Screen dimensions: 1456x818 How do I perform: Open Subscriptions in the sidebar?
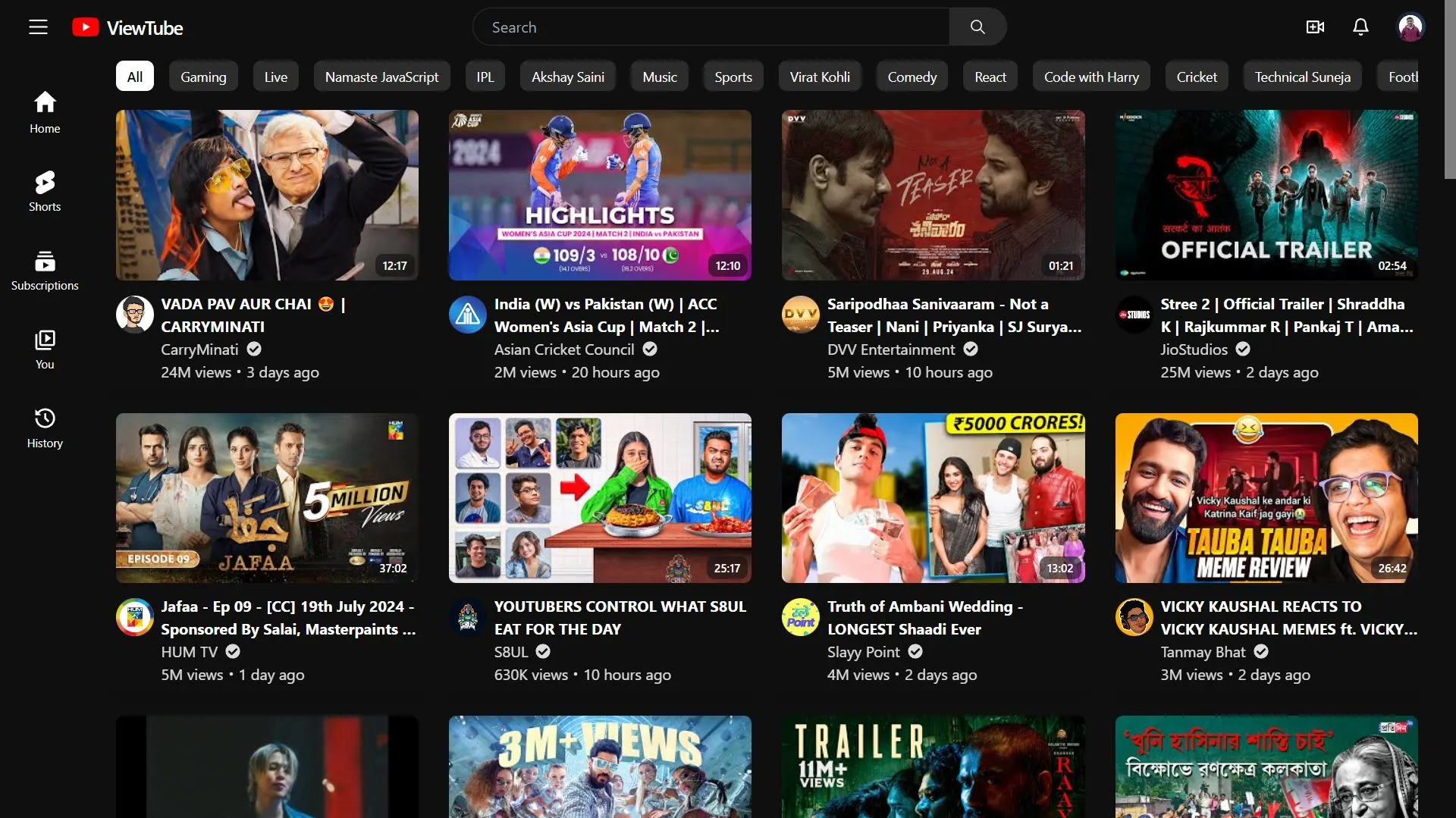45,270
